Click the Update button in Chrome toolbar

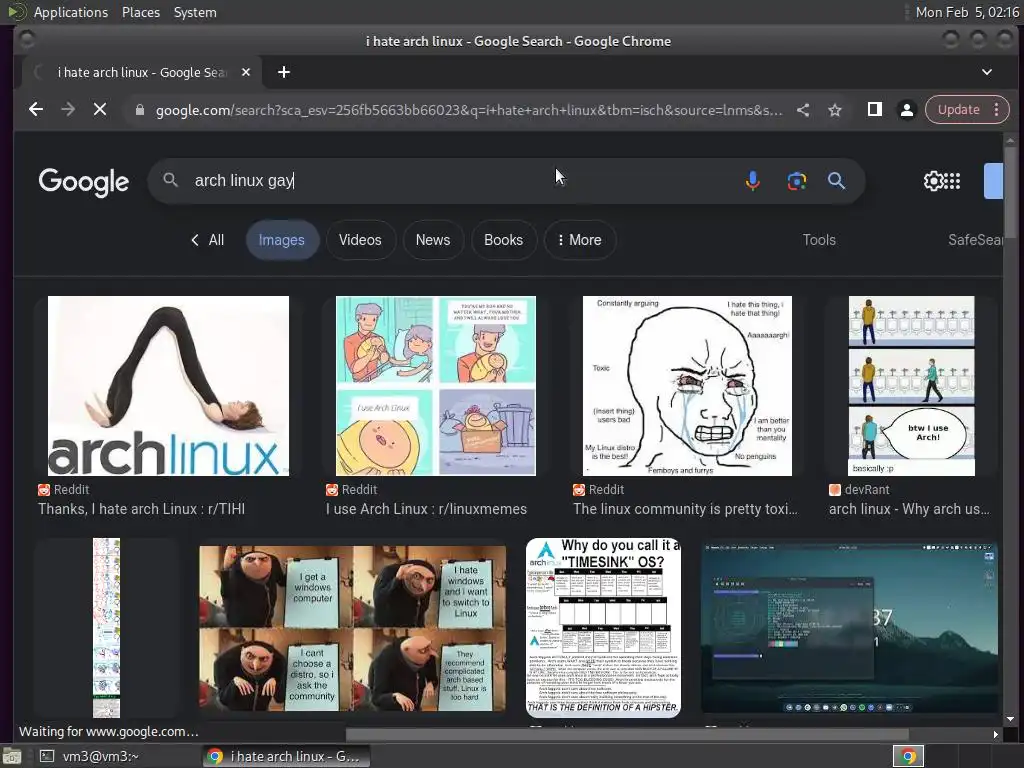point(958,110)
